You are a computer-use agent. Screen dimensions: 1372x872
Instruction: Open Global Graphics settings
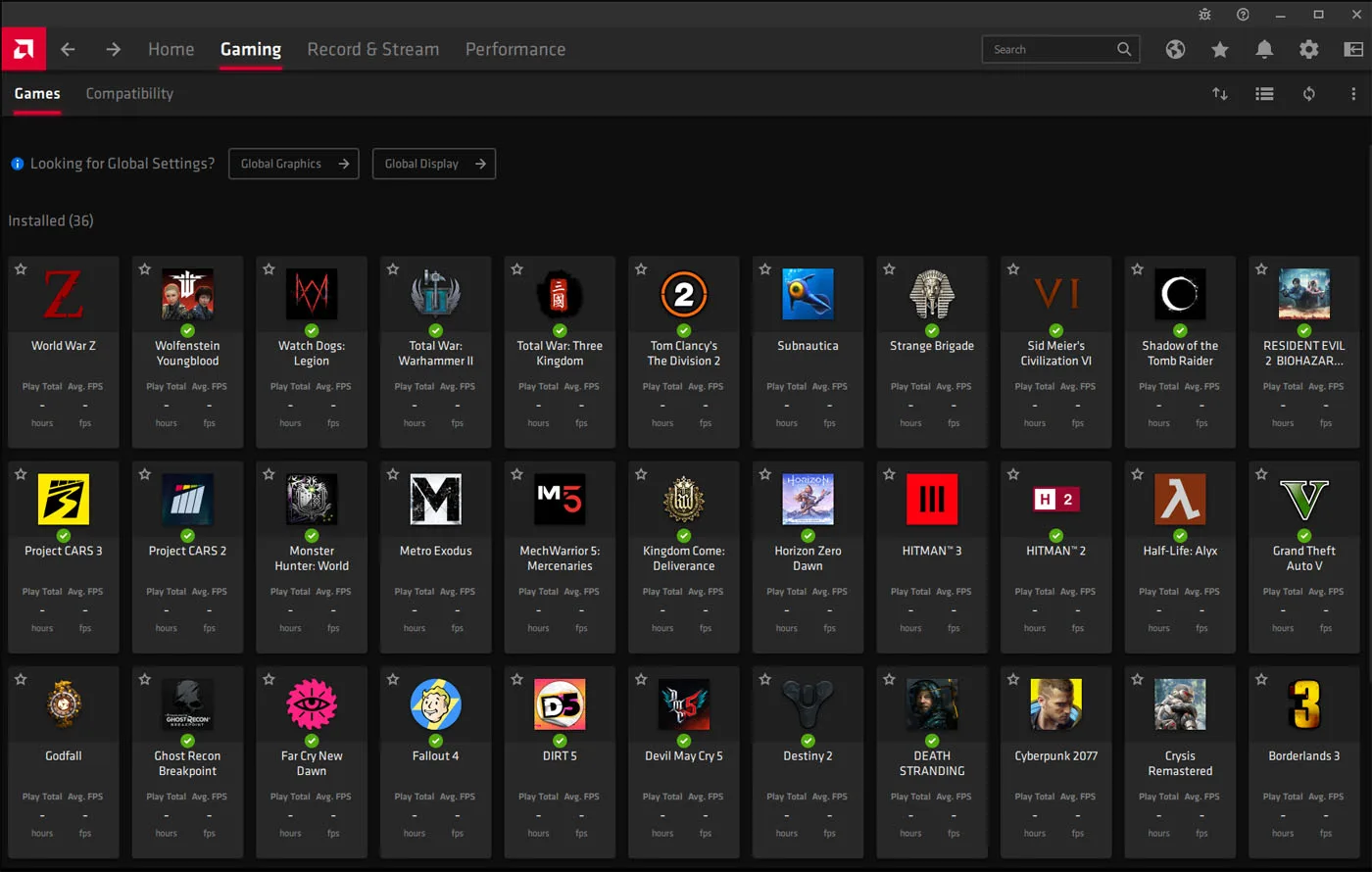(x=294, y=164)
